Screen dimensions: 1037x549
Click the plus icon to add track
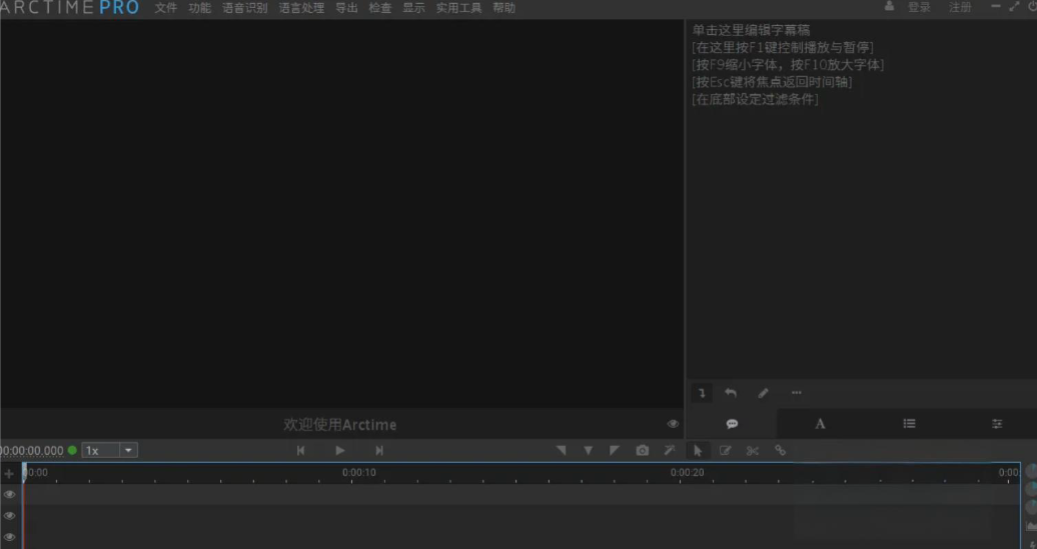click(x=10, y=473)
